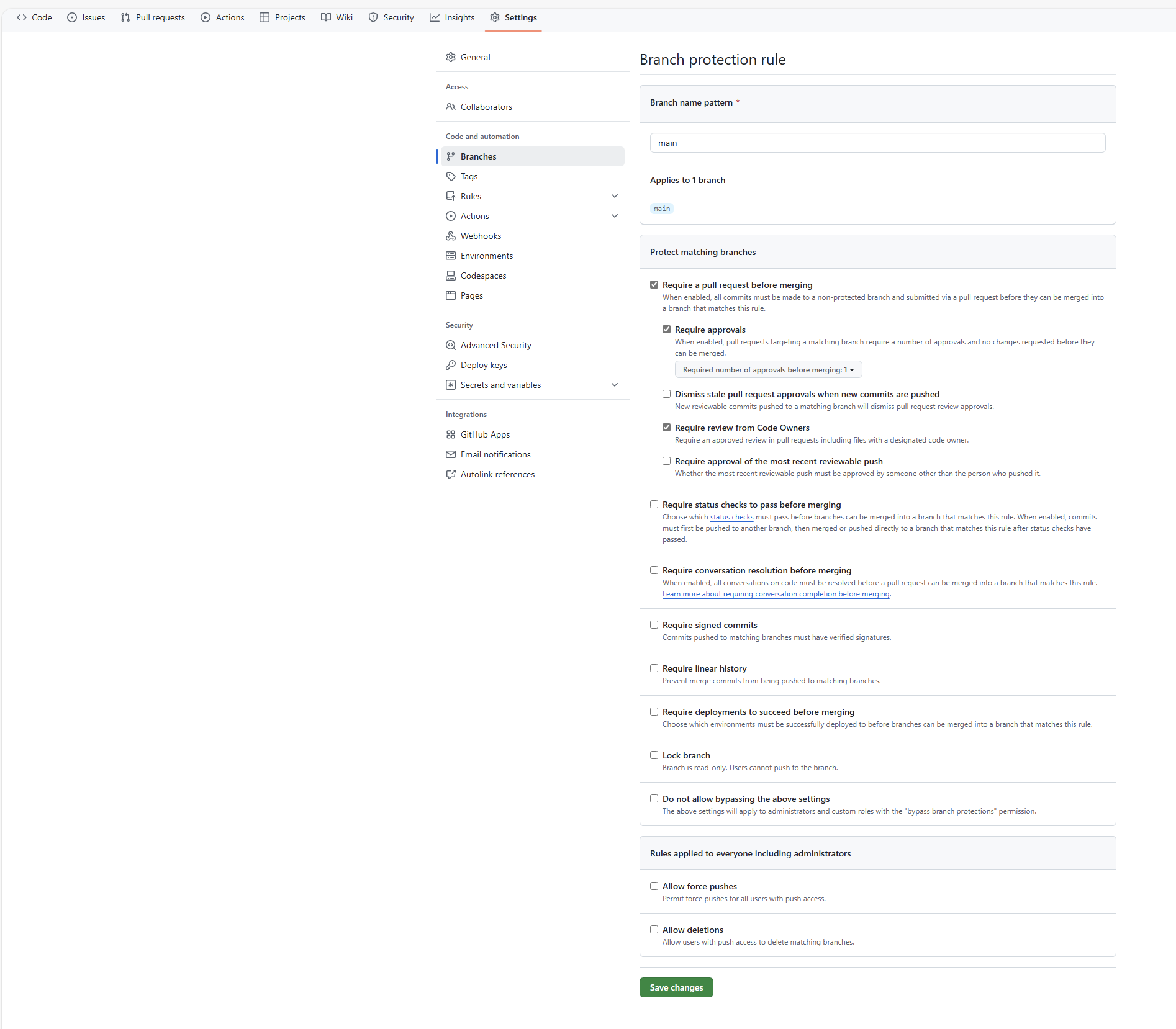
Task: Expand the sidebar Actions chevron
Action: (x=615, y=216)
